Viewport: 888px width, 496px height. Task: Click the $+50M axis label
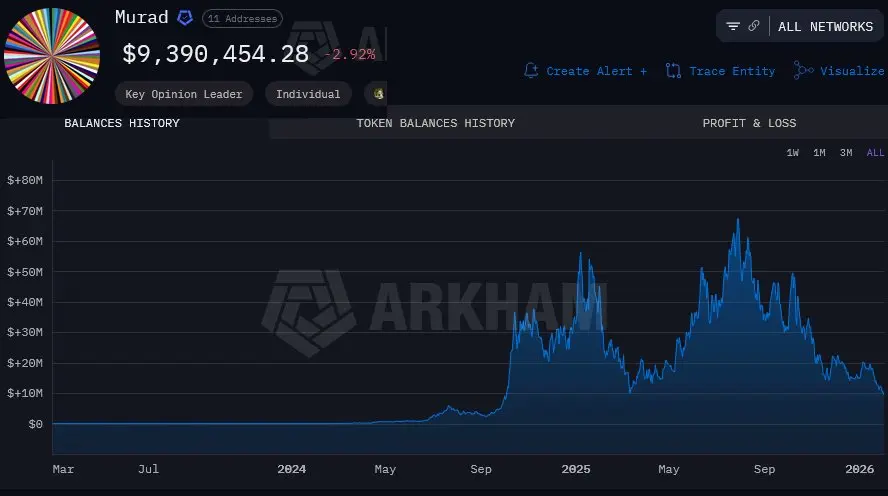tap(25, 272)
